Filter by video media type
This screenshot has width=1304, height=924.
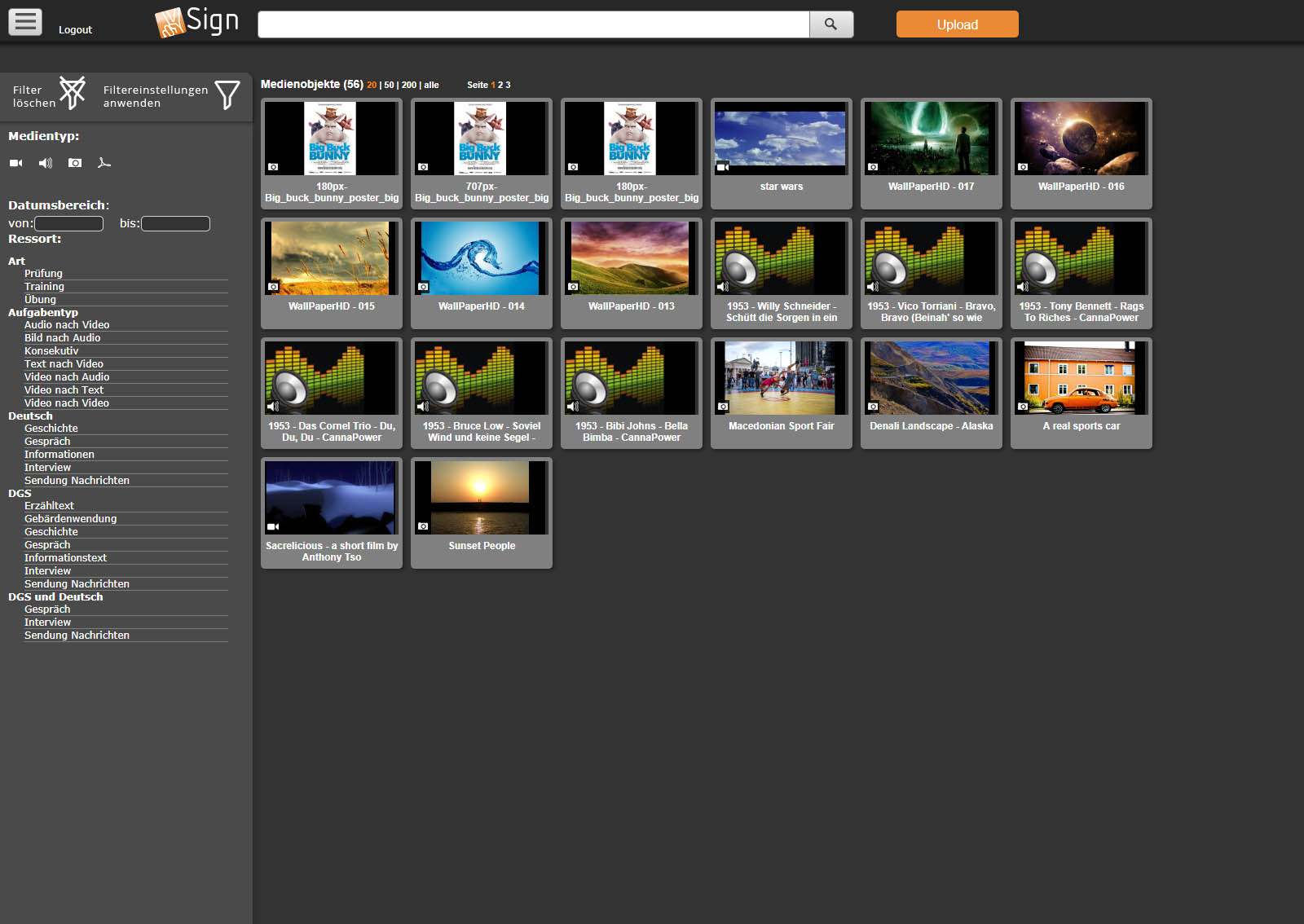tap(16, 163)
